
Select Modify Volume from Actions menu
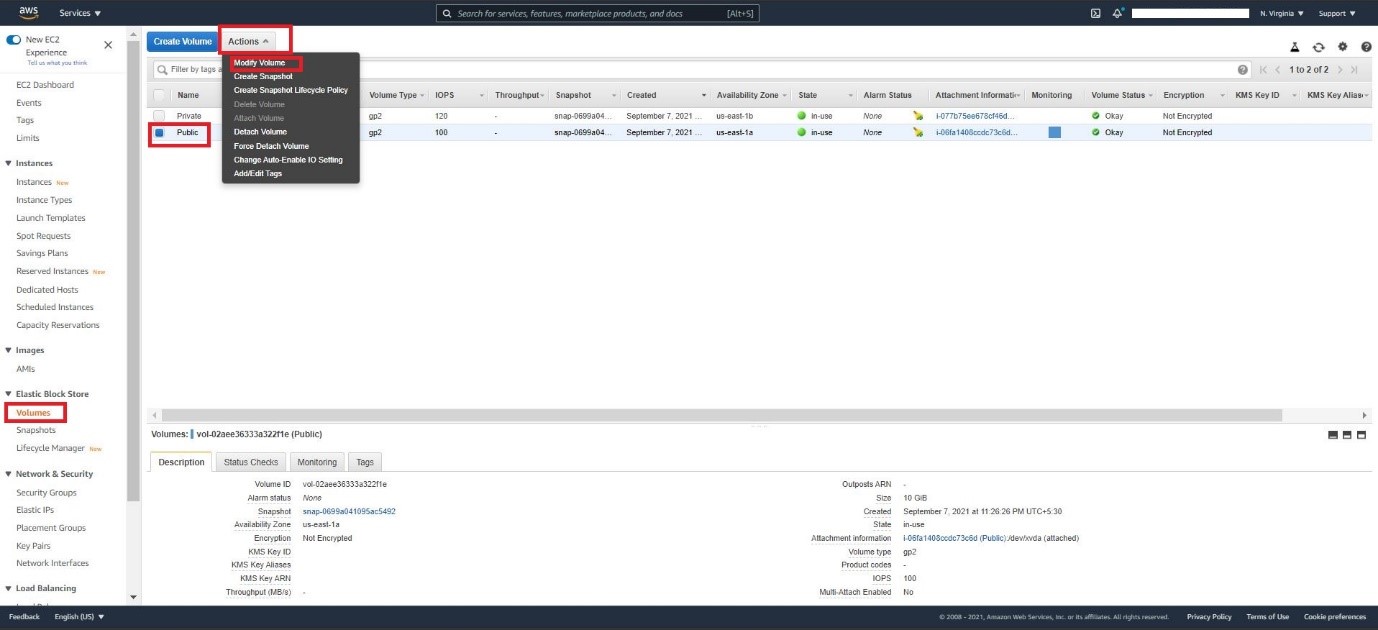(x=259, y=63)
